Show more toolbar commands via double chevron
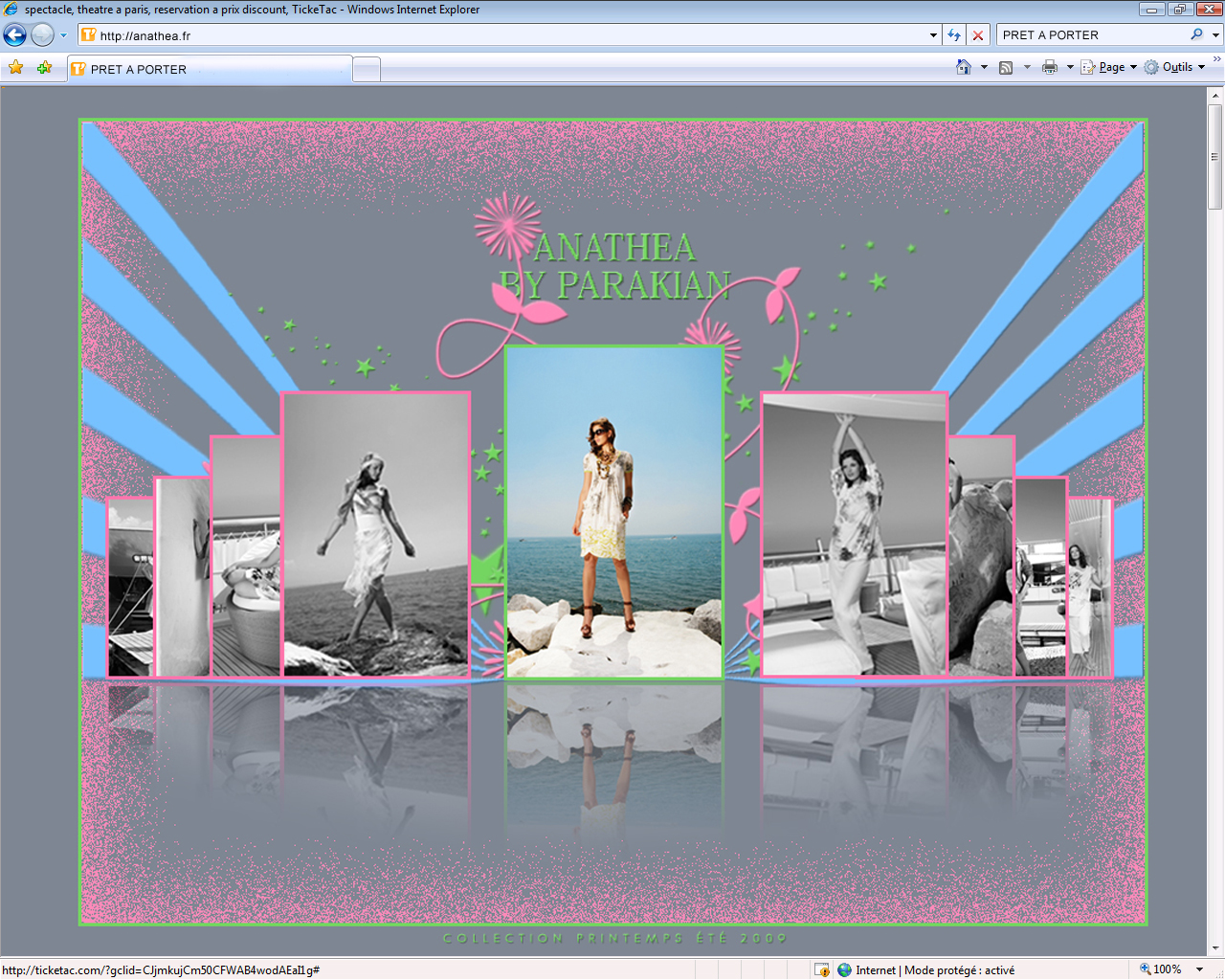 click(1216, 59)
